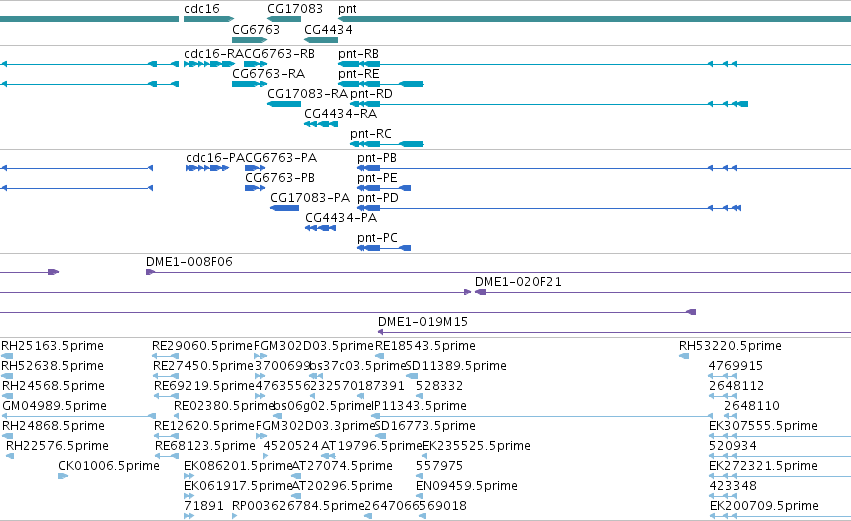Click EST label RH22576.5prime

[x=57, y=447]
